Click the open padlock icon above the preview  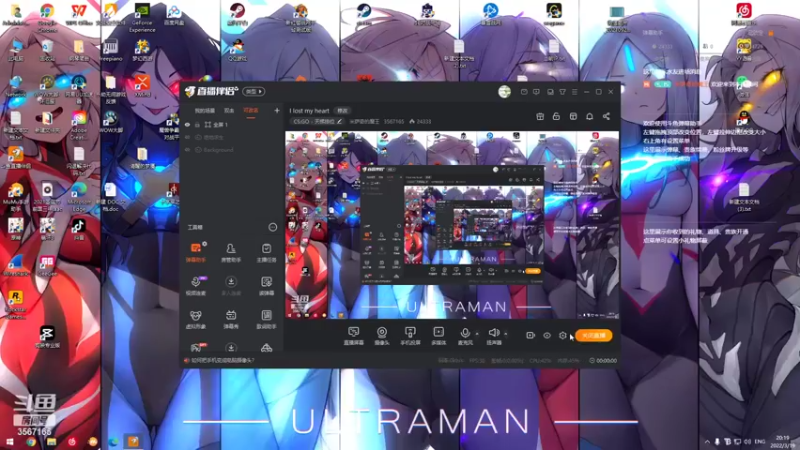pos(556,116)
